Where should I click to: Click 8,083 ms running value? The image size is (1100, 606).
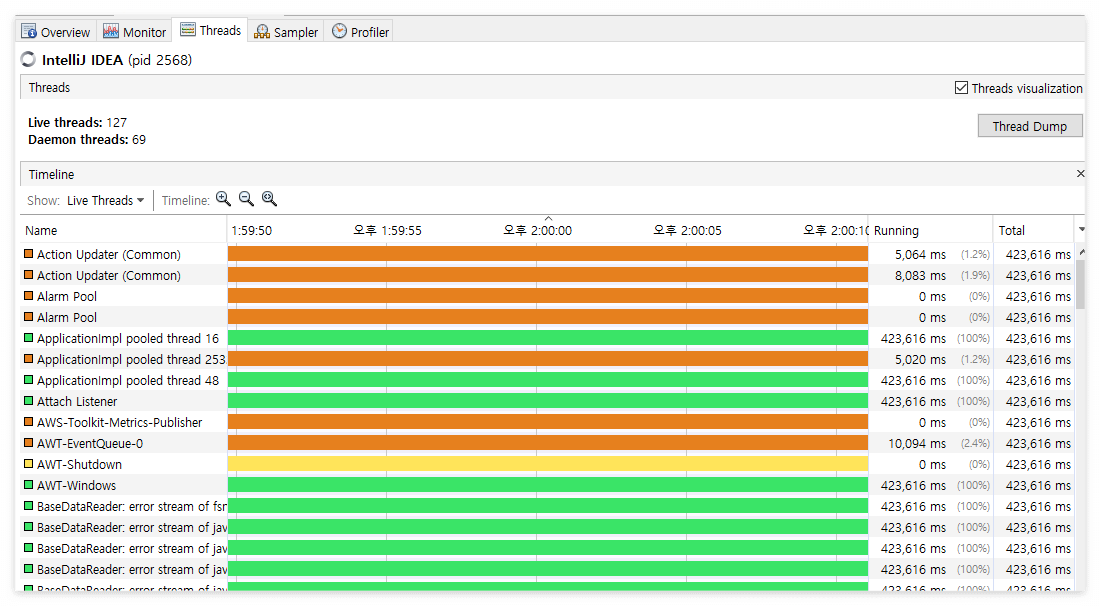(x=920, y=275)
